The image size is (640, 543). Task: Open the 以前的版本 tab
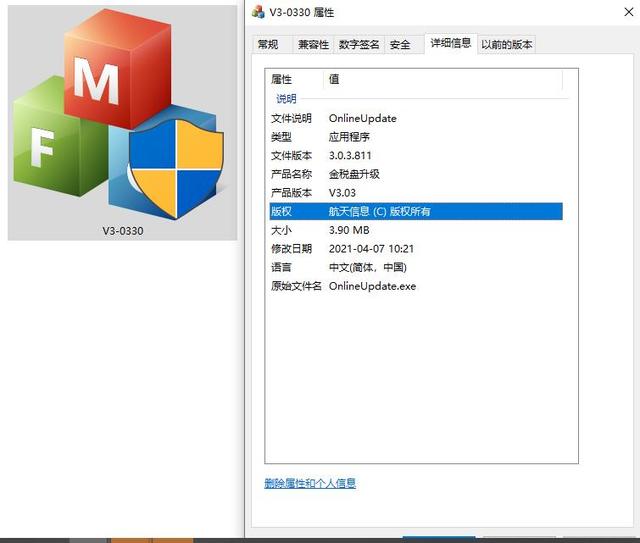(506, 44)
